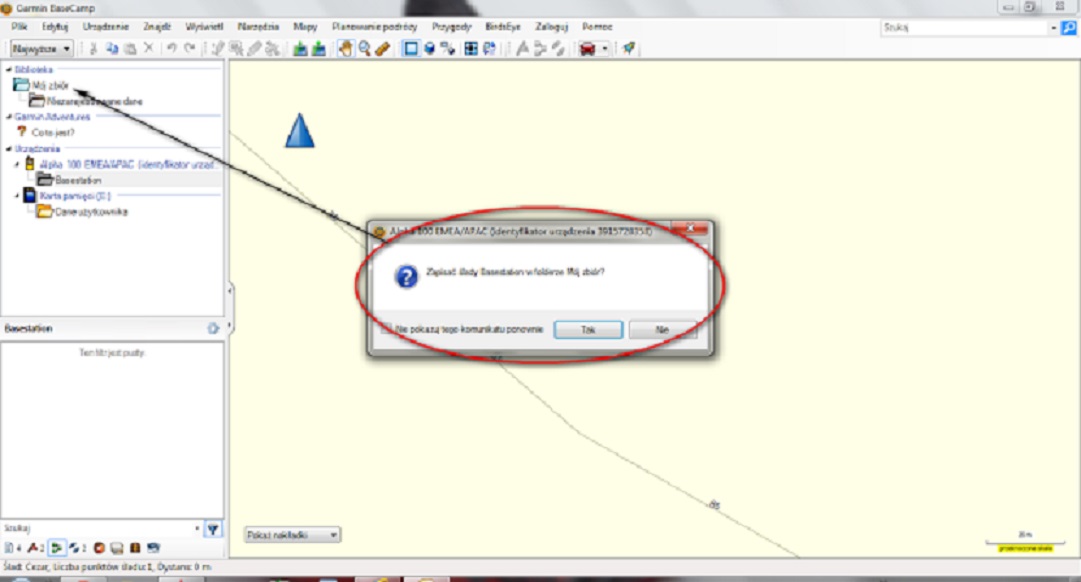This screenshot has height=582, width=1081.
Task: Click the Undo arrow icon
Action: click(171, 48)
